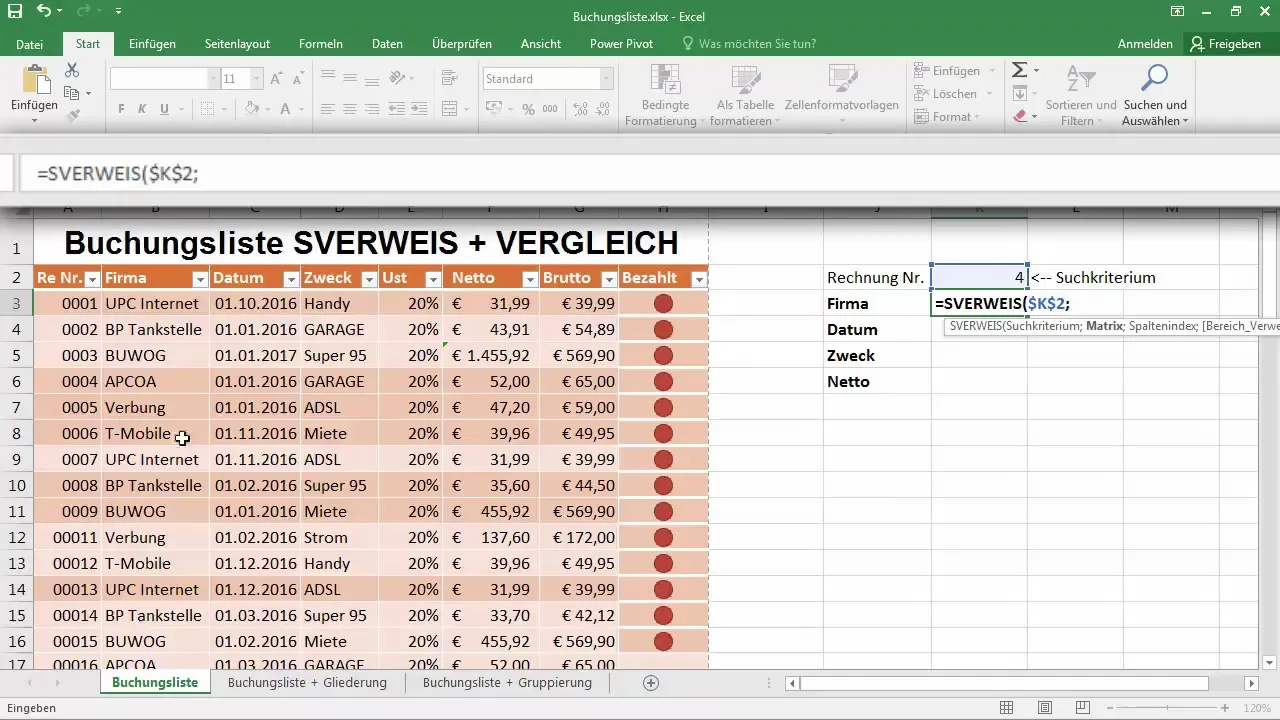
Task: Switch to the Überprüfen ribbon tab
Action: [462, 44]
